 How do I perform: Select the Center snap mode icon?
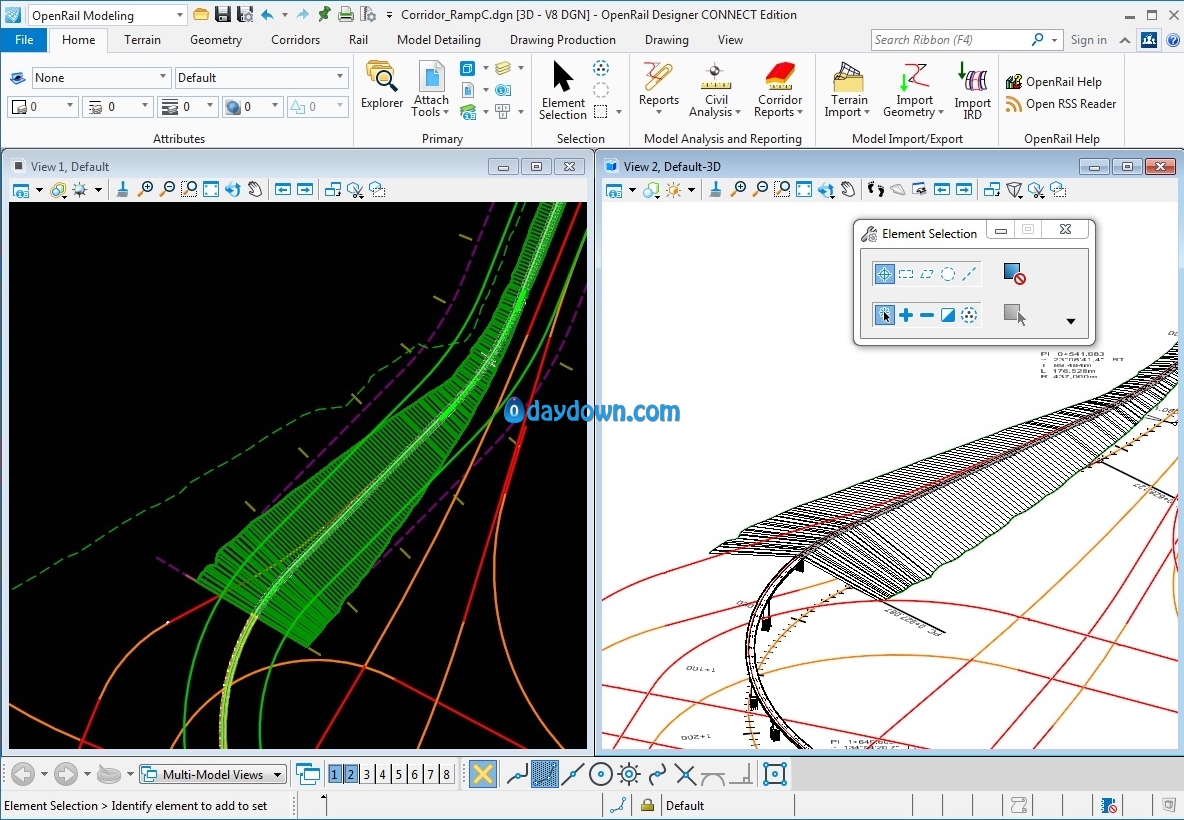(600, 774)
